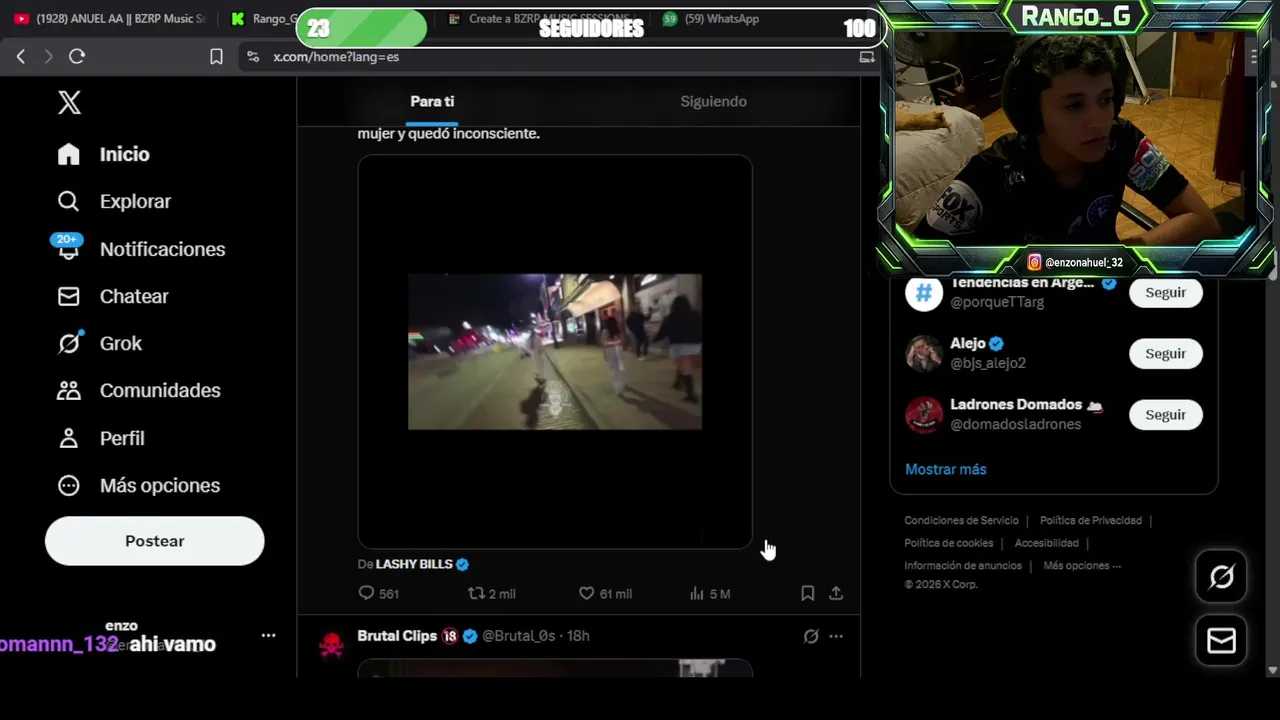This screenshot has width=1280, height=720.
Task: Reload the browser page
Action: 77,57
